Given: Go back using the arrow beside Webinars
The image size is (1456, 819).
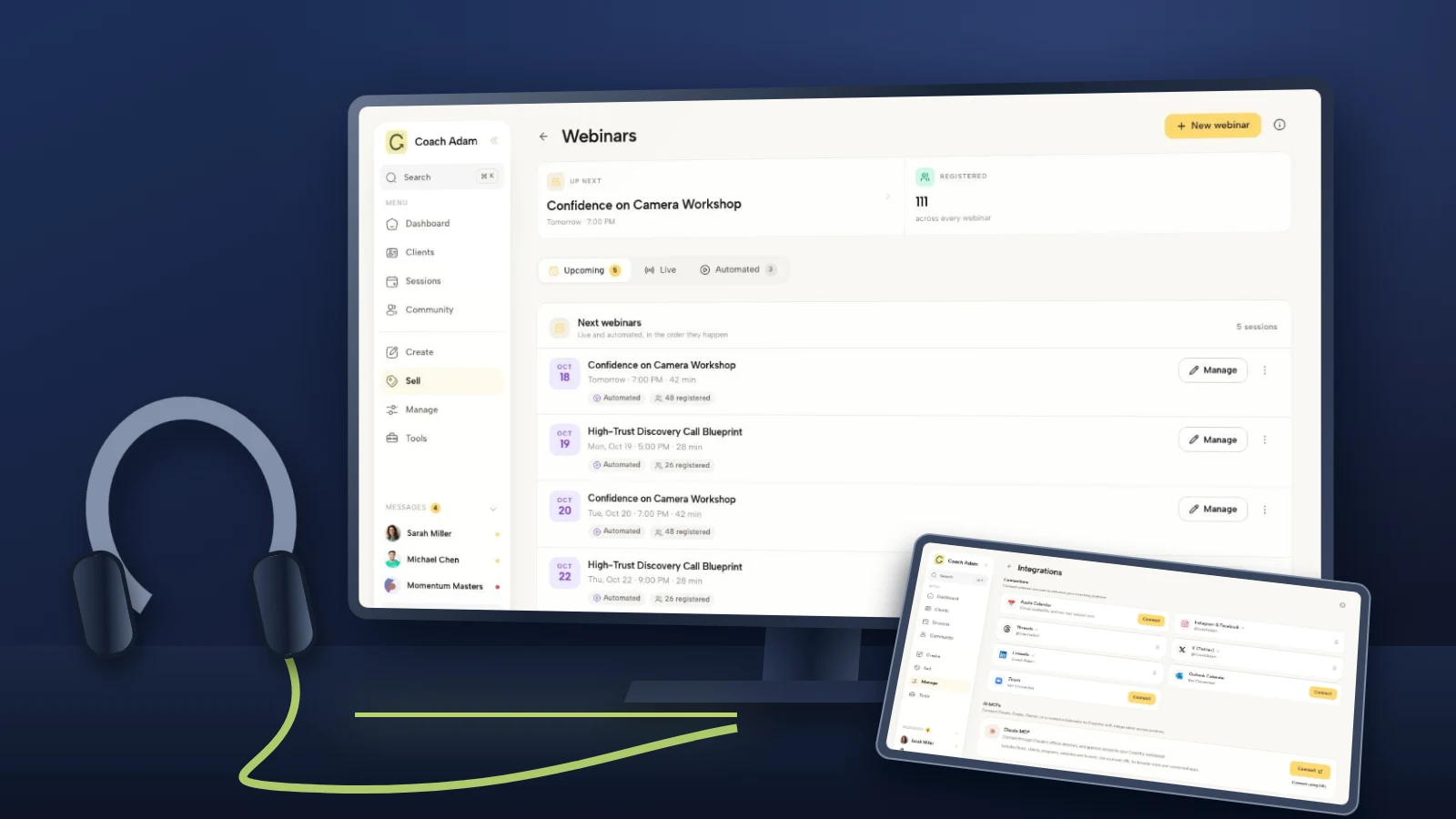Looking at the screenshot, I should pyautogui.click(x=543, y=136).
